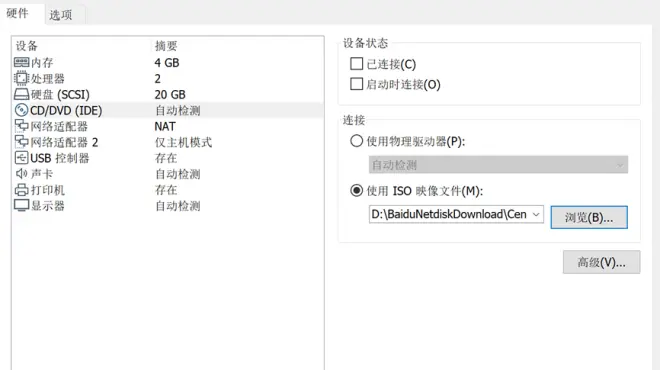Image resolution: width=660 pixels, height=370 pixels.
Task: Expand the ISO file path dropdown arrow
Action: pyautogui.click(x=536, y=214)
